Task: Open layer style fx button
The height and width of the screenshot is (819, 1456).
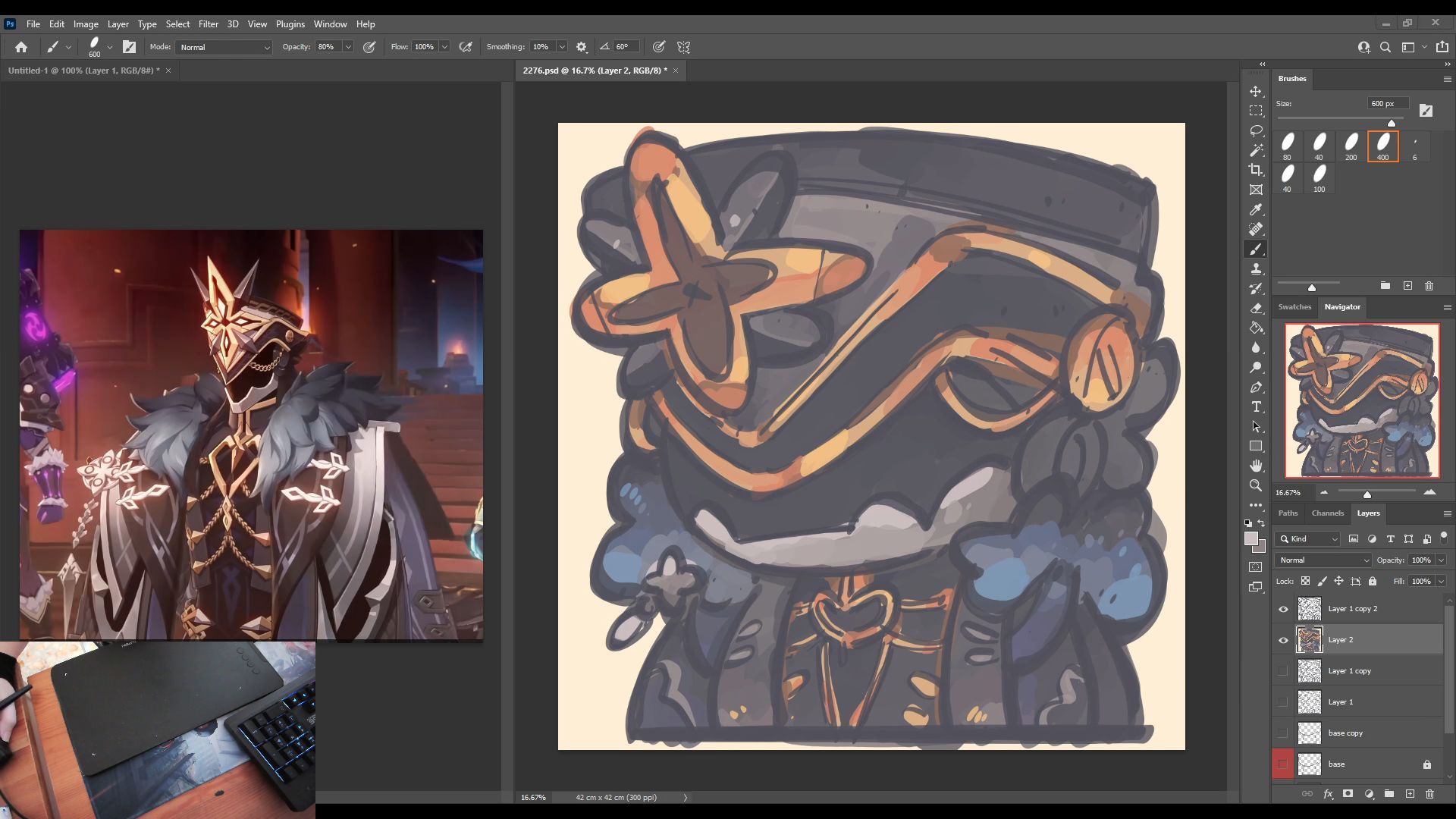Action: pos(1328,794)
